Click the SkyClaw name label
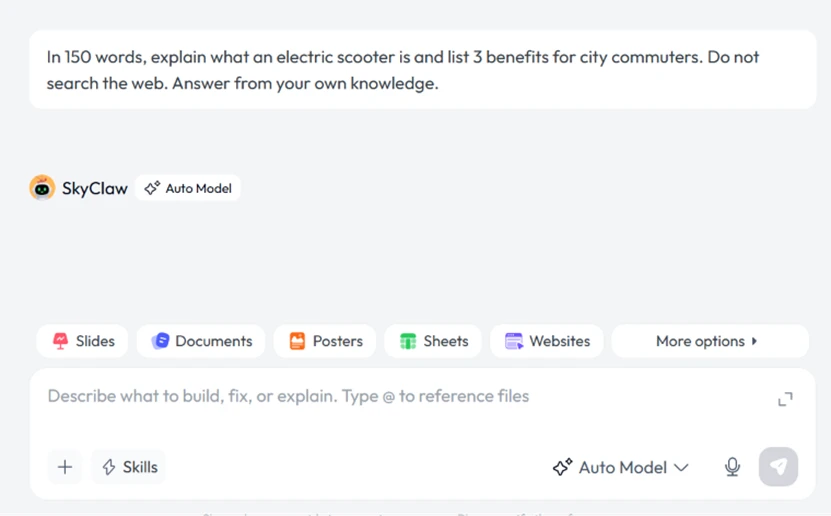The image size is (831, 516). pos(94,189)
